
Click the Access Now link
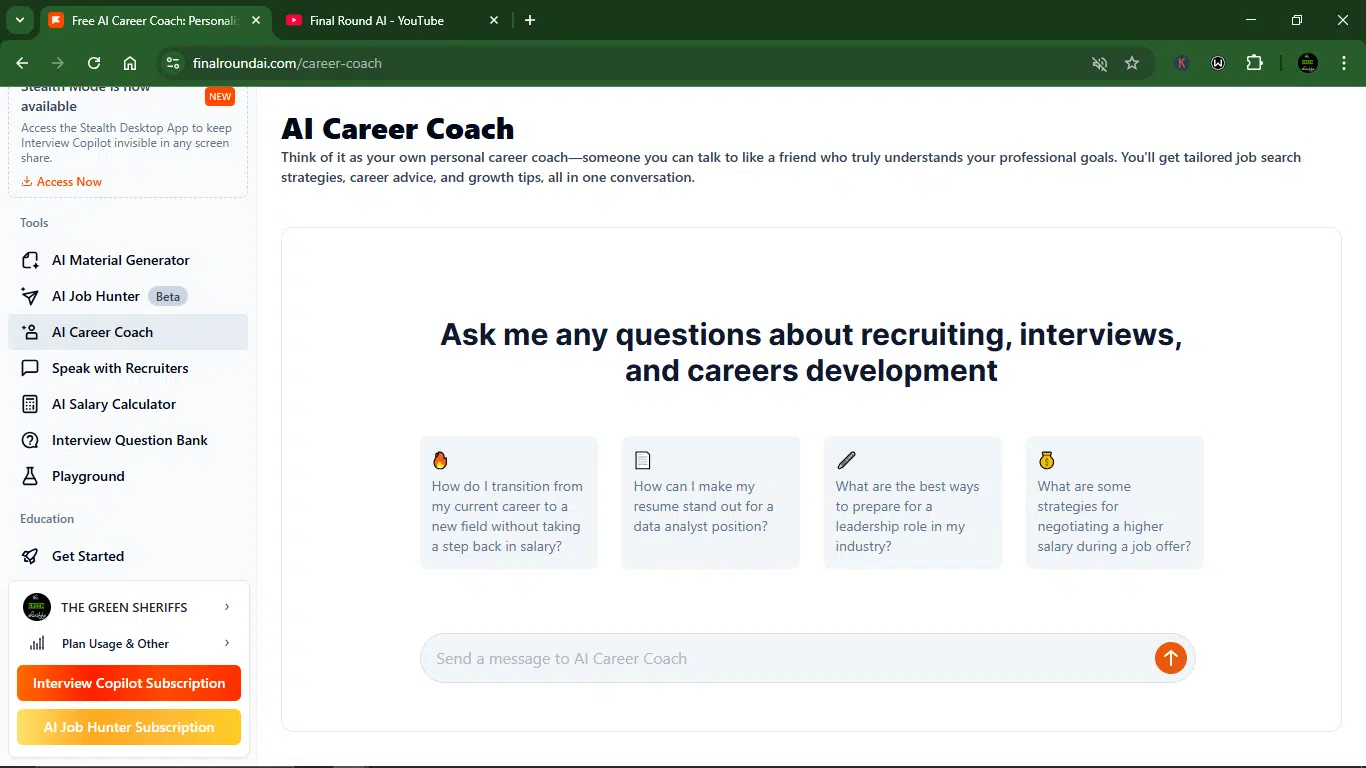pos(62,182)
